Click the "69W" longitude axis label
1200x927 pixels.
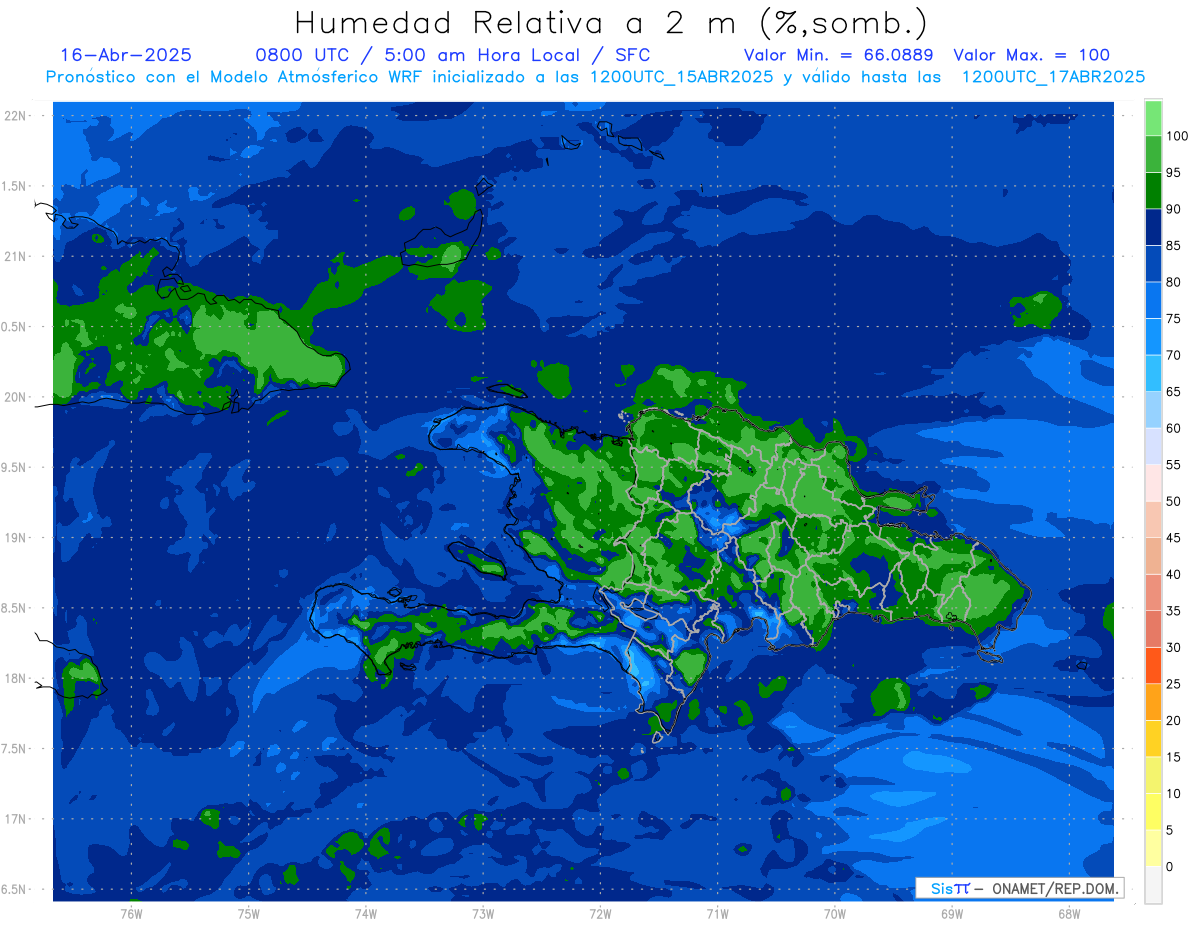coord(952,913)
